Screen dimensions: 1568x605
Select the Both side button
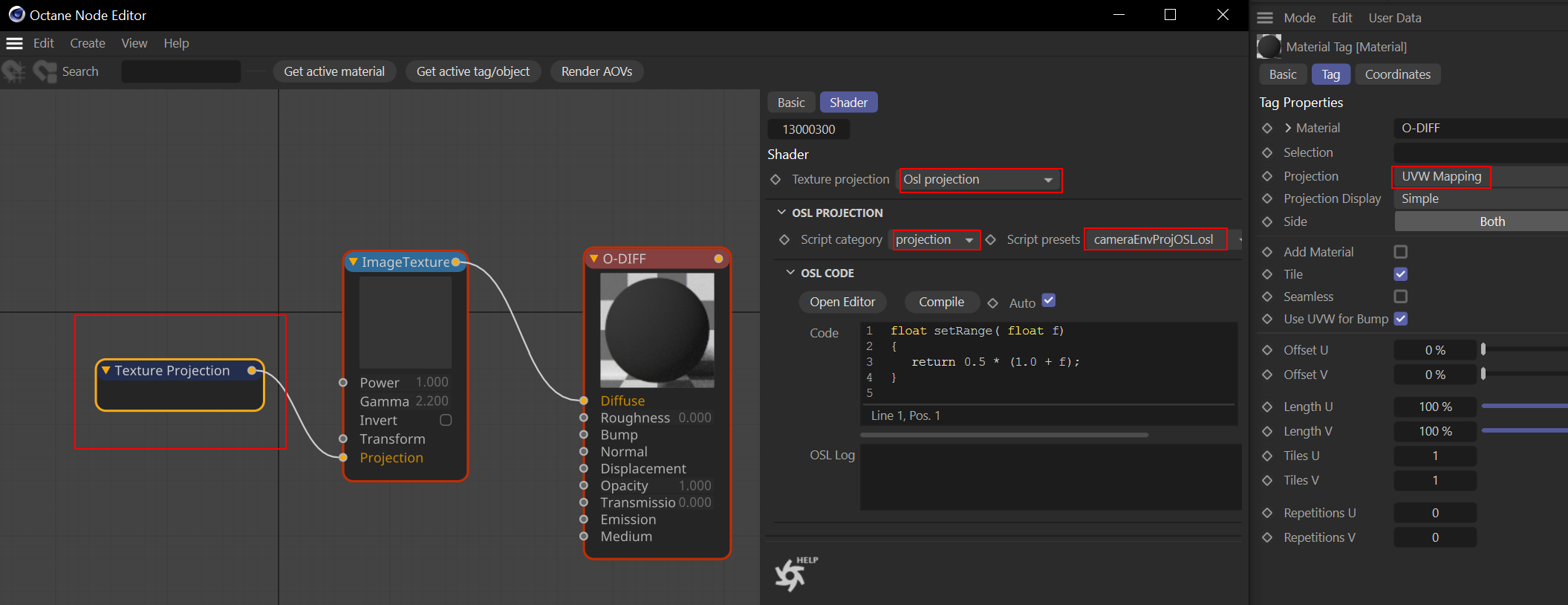1481,221
